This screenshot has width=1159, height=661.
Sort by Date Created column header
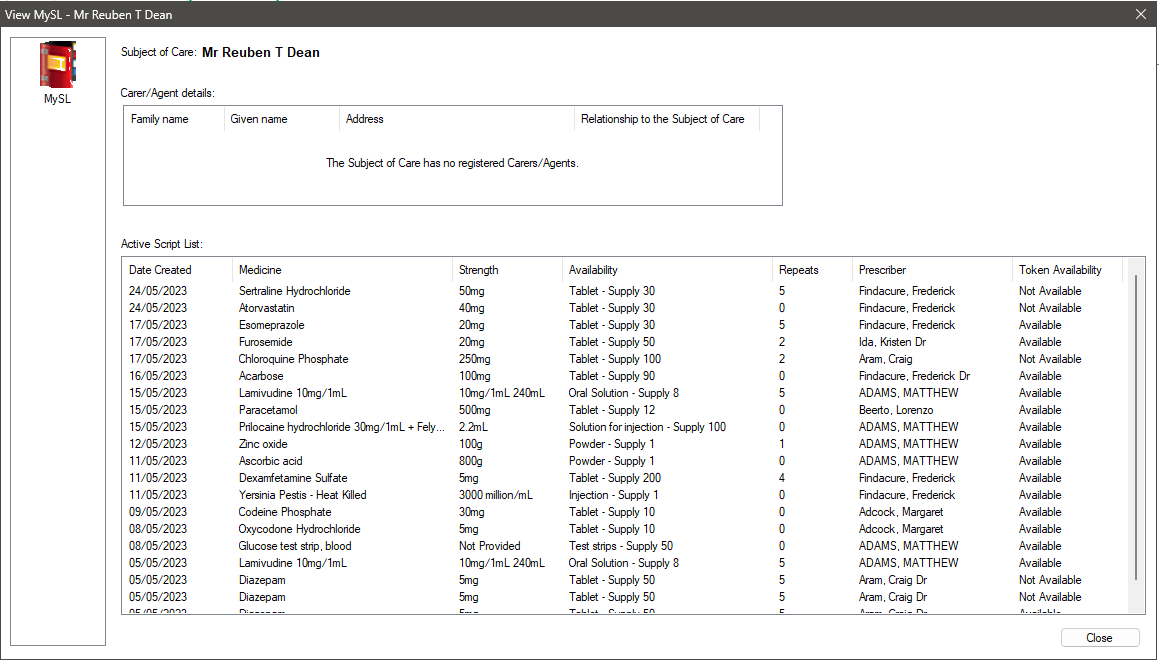click(x=177, y=270)
